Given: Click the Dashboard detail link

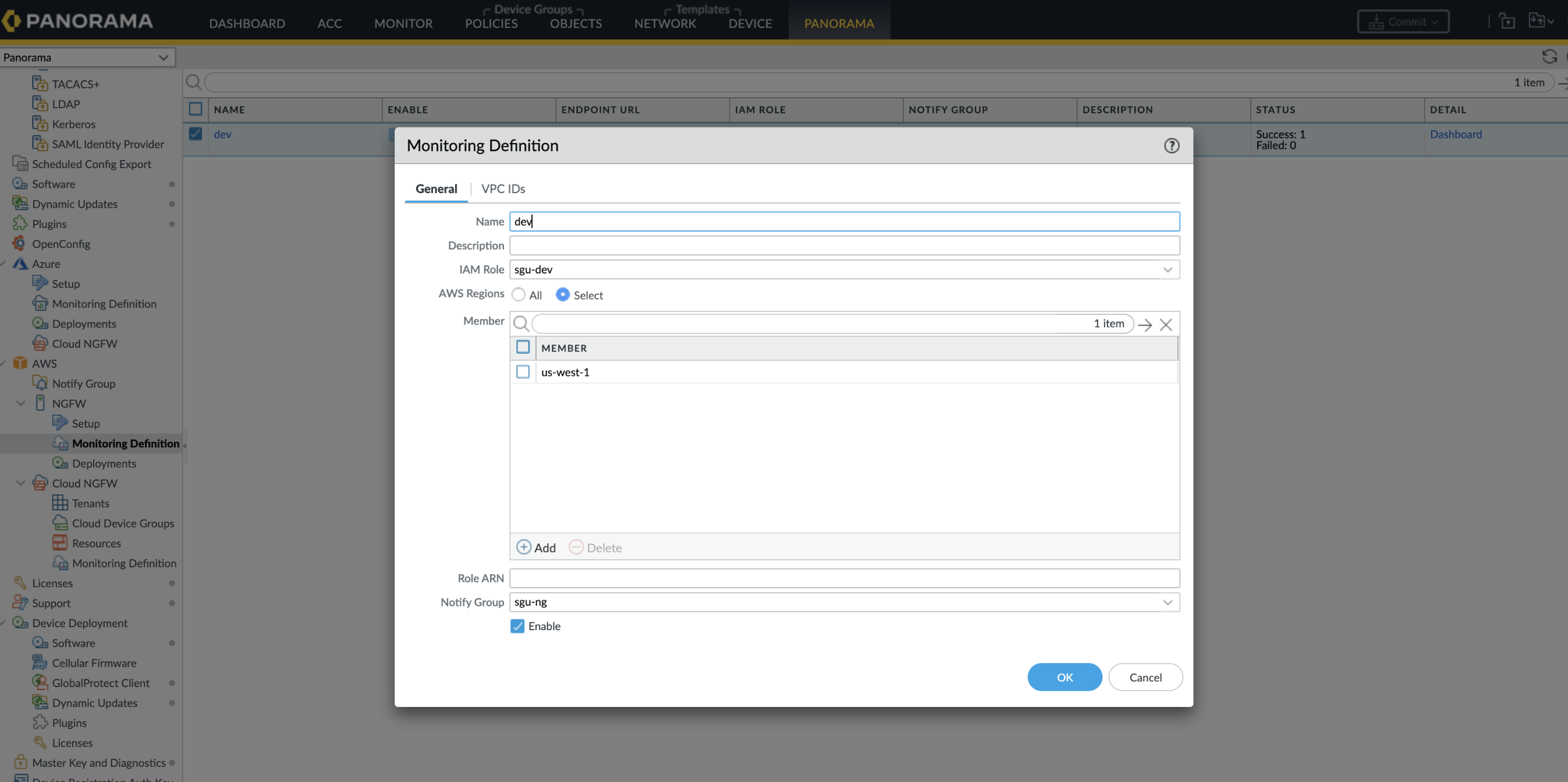Looking at the screenshot, I should tap(1456, 134).
